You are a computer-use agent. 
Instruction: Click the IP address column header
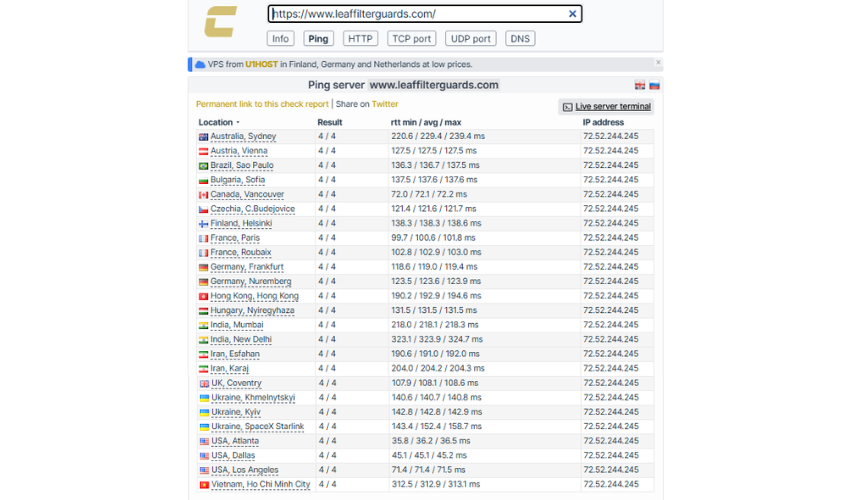pos(603,123)
